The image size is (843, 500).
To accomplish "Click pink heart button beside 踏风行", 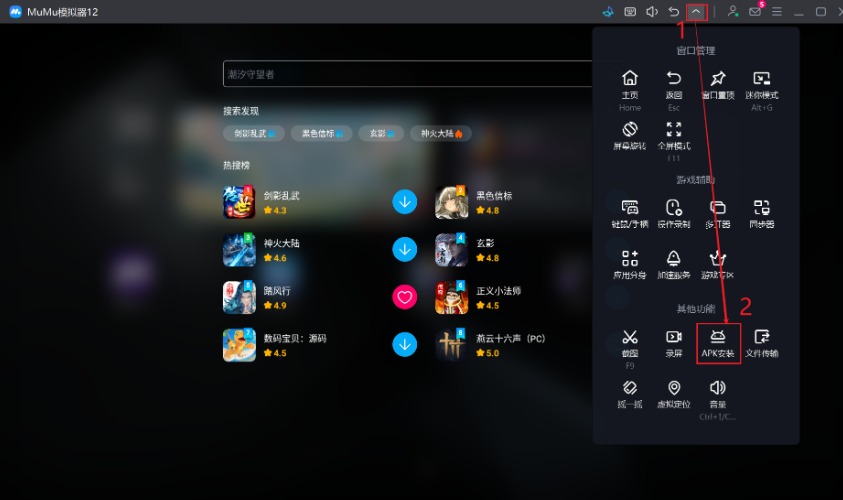I will 404,297.
